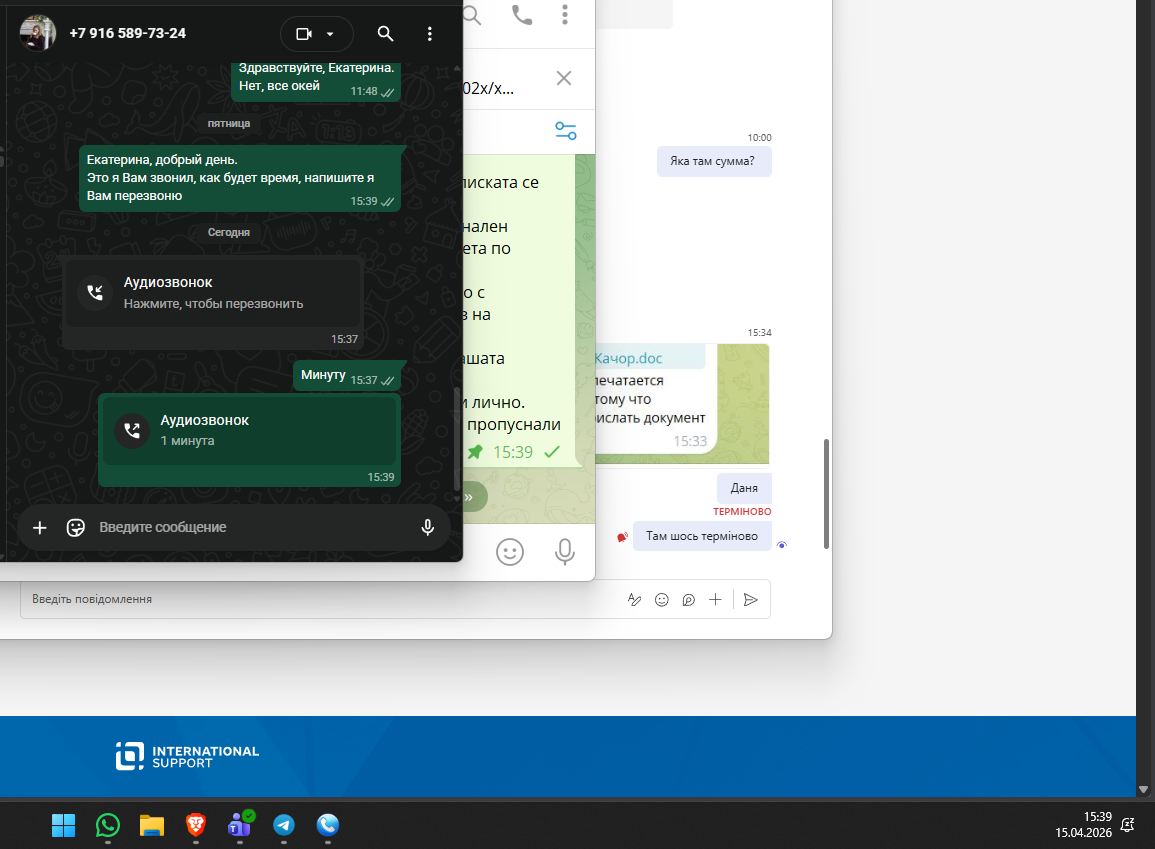Click the missed call phone icon

click(95, 293)
